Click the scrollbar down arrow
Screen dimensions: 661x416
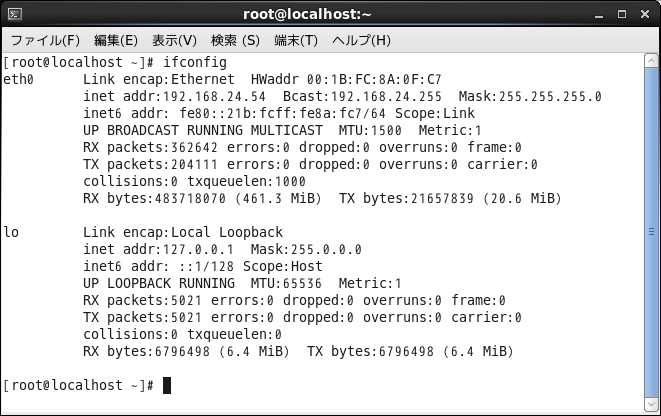point(651,404)
